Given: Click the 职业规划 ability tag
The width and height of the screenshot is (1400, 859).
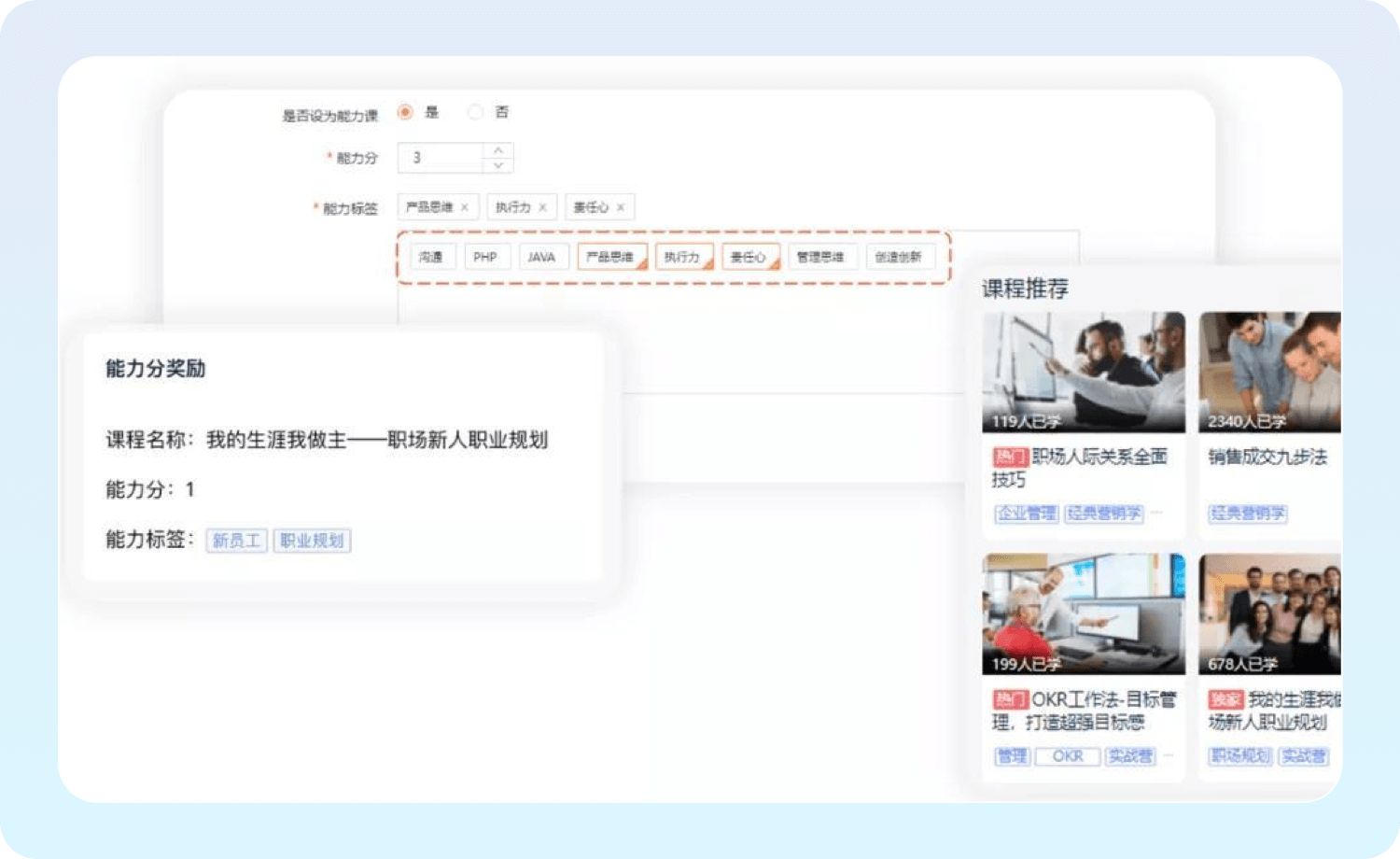Looking at the screenshot, I should tap(312, 541).
